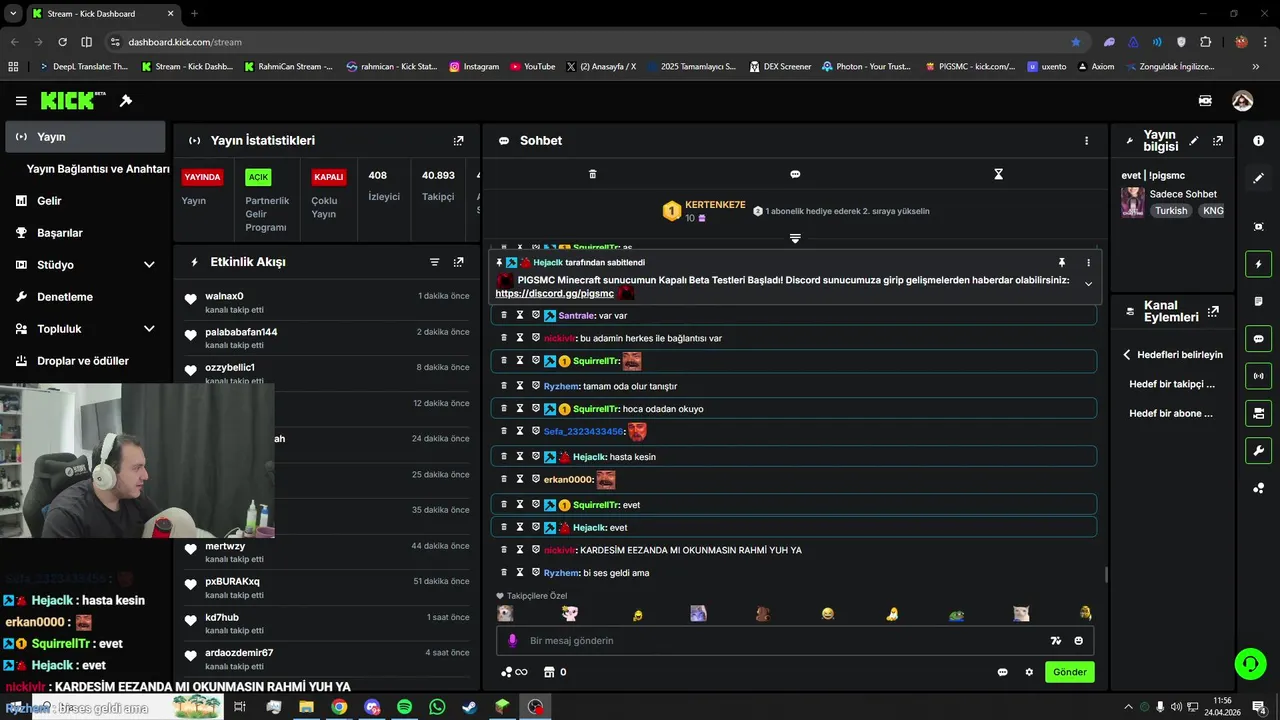Click the chat bubble icon under Sohbet

tap(795, 174)
